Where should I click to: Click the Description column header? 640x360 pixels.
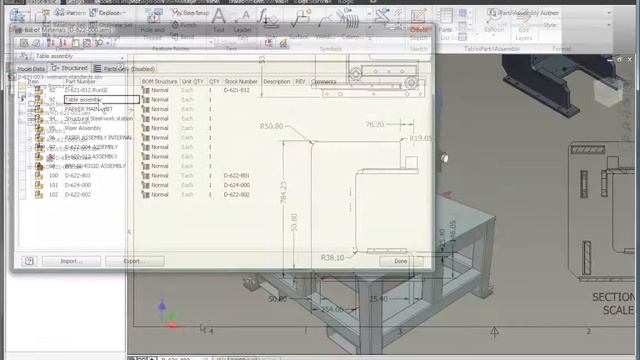[277, 82]
